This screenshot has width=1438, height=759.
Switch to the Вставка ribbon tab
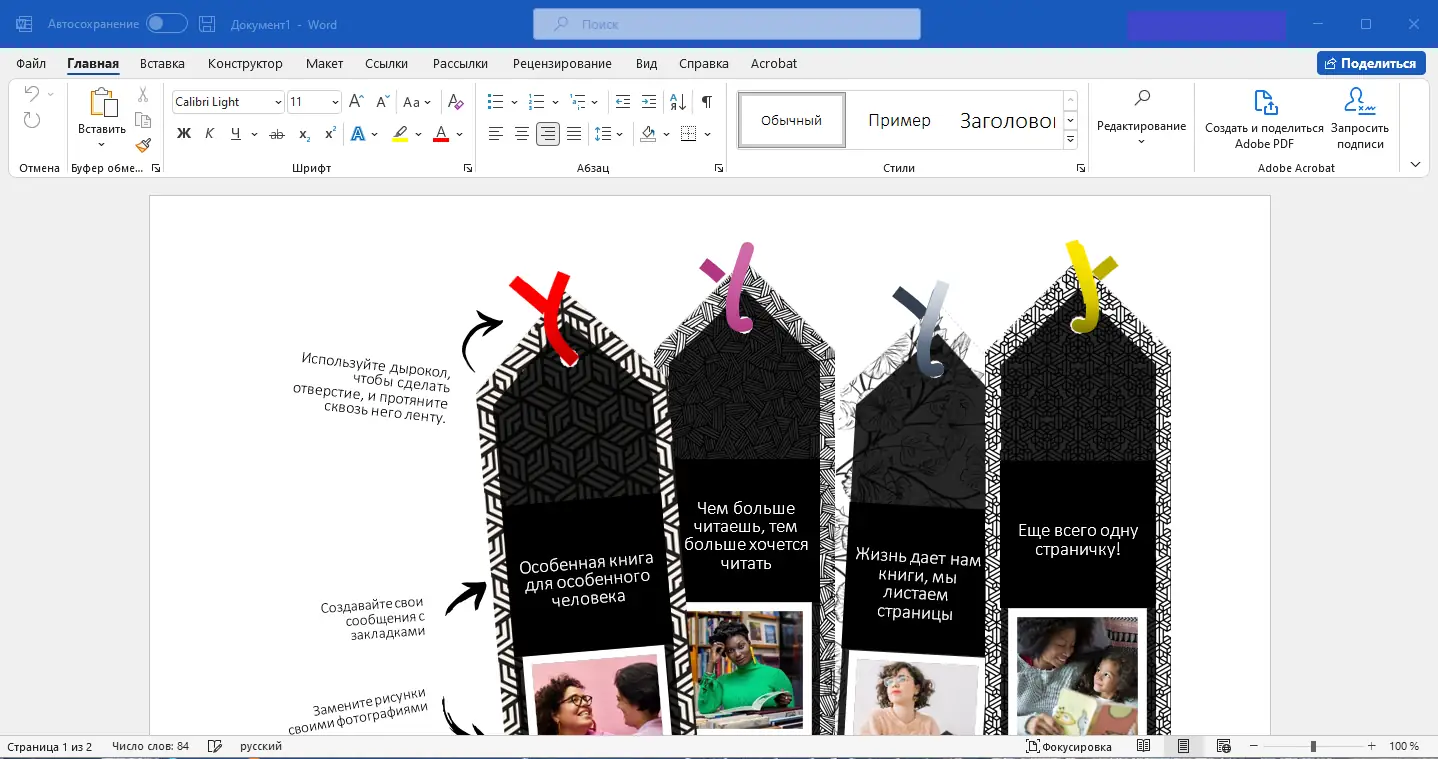pyautogui.click(x=161, y=63)
